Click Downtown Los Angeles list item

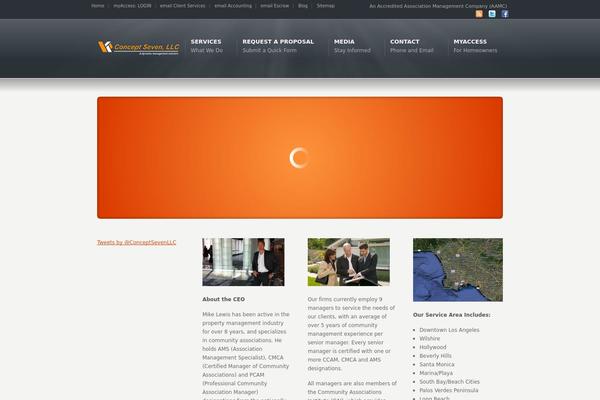coord(449,330)
